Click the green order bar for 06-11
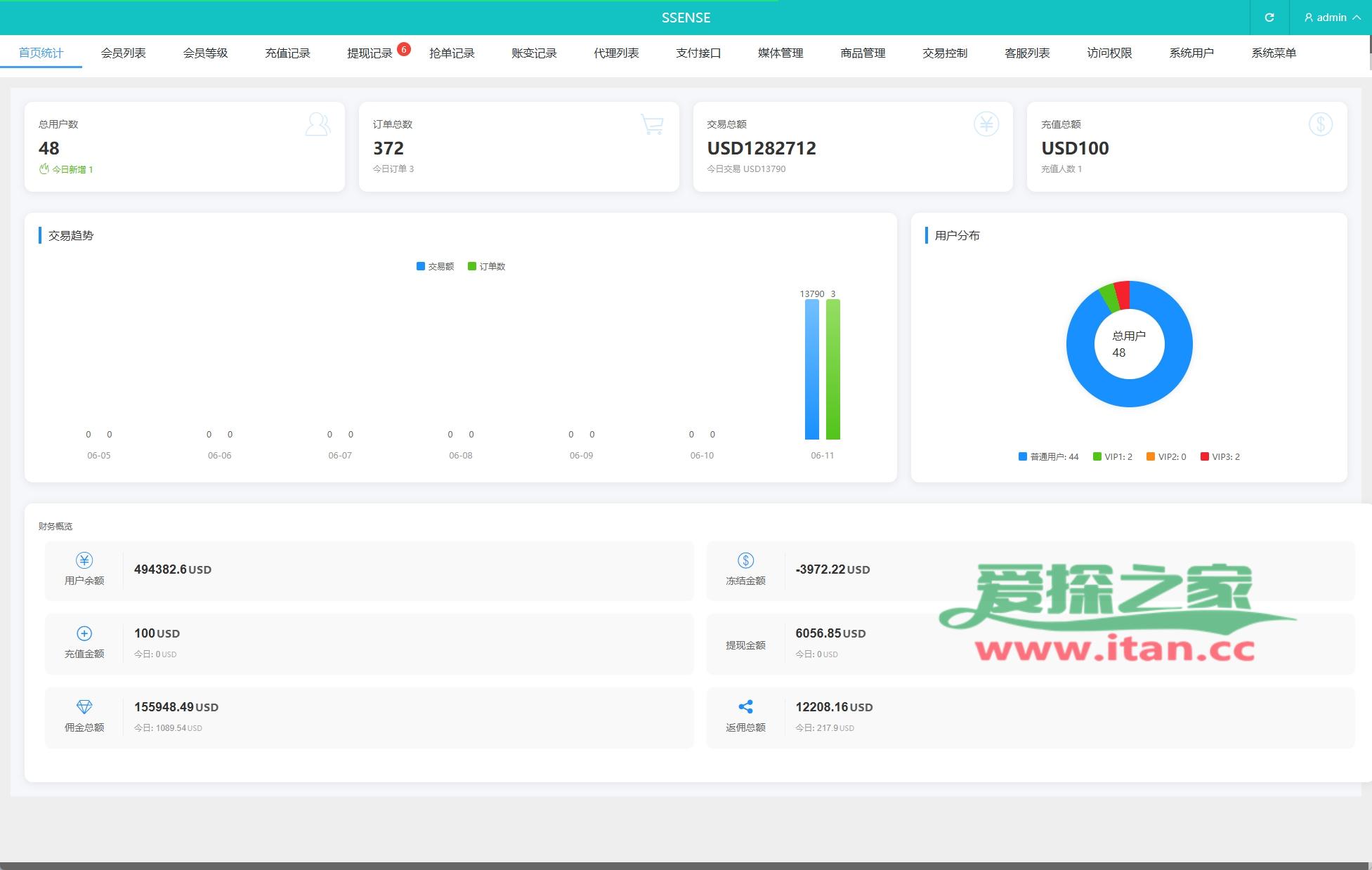The image size is (1372, 870). pos(833,369)
